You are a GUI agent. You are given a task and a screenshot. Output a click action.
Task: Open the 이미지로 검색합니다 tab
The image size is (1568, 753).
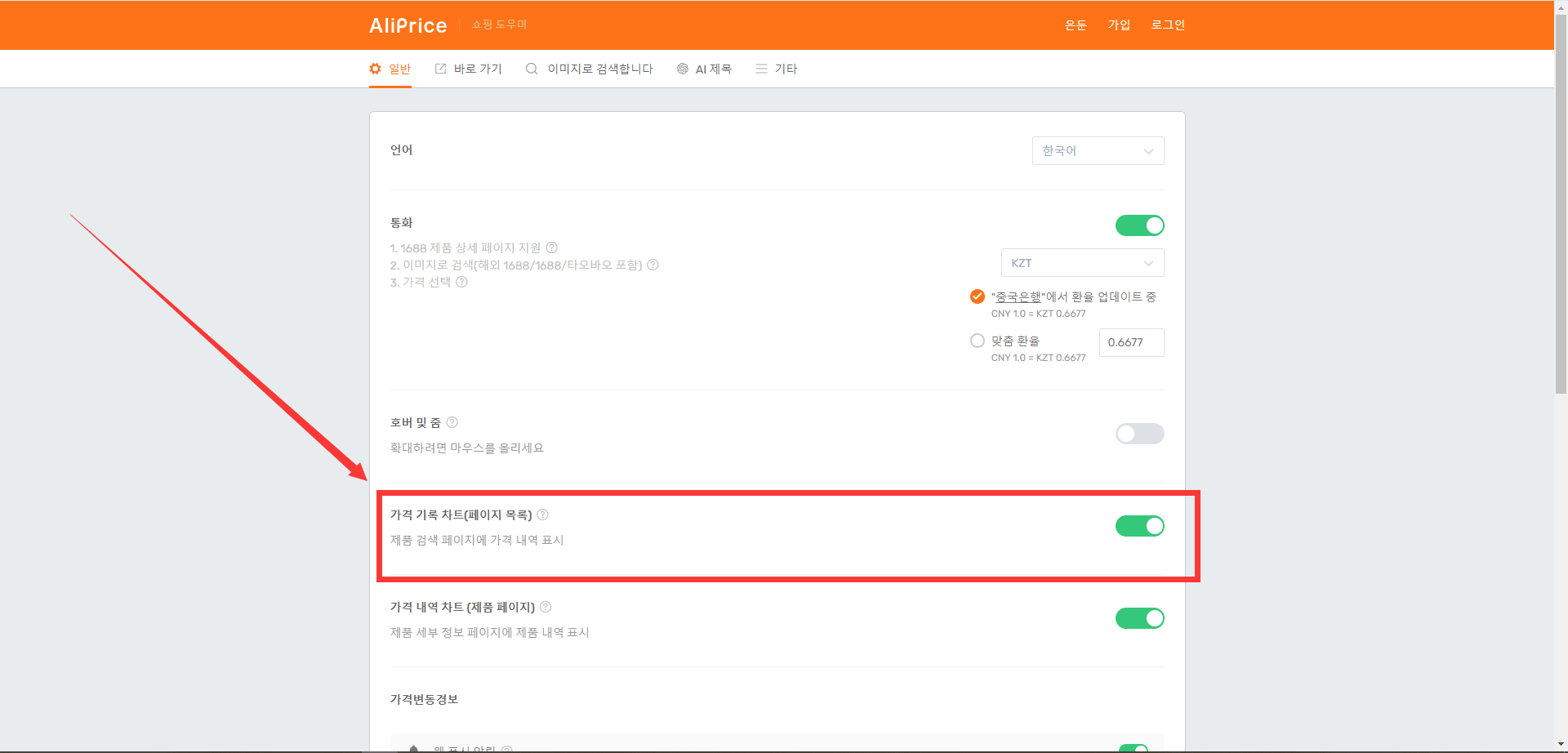coord(590,69)
